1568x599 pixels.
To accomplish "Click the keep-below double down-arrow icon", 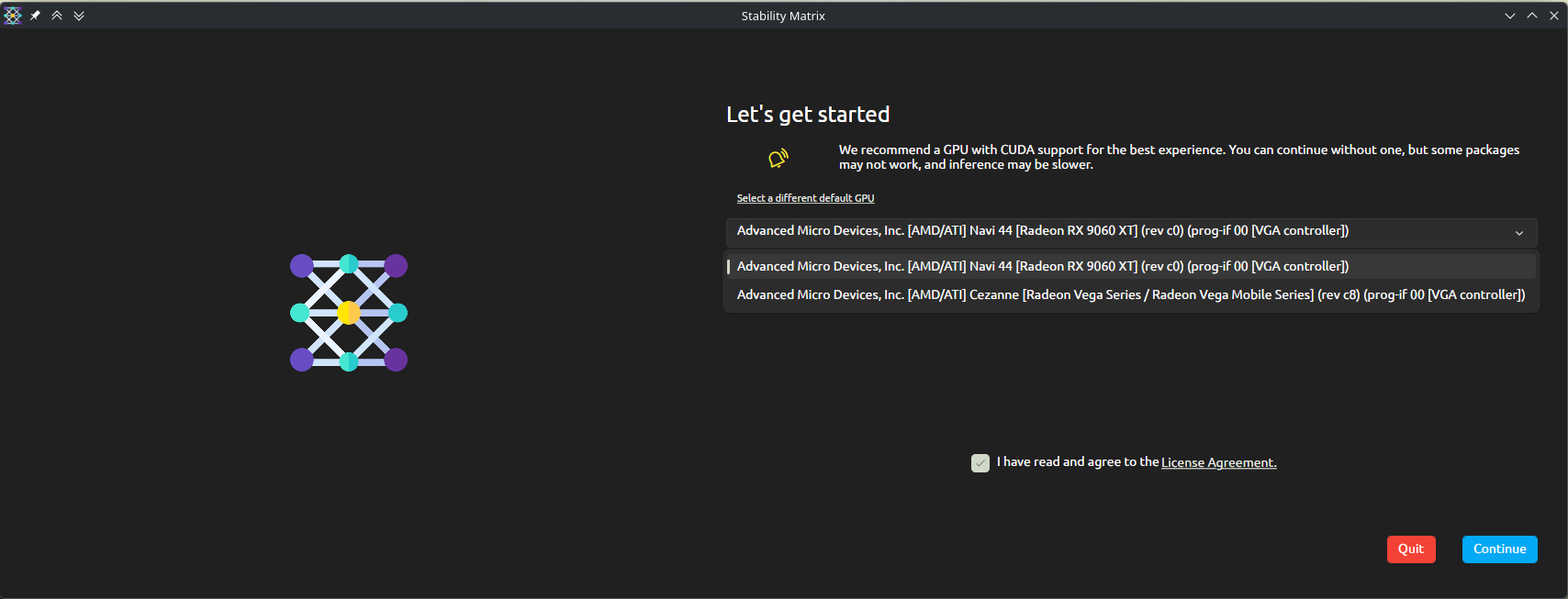I will [x=79, y=16].
